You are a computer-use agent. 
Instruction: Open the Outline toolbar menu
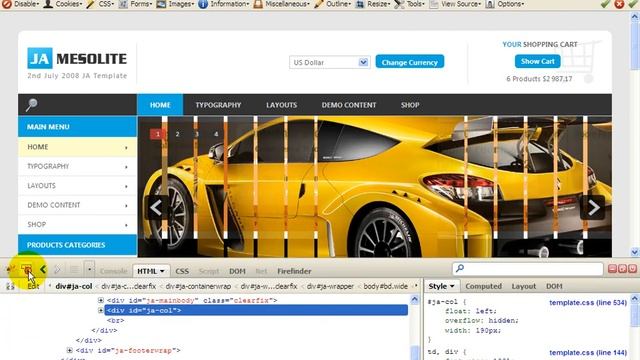(x=333, y=4)
